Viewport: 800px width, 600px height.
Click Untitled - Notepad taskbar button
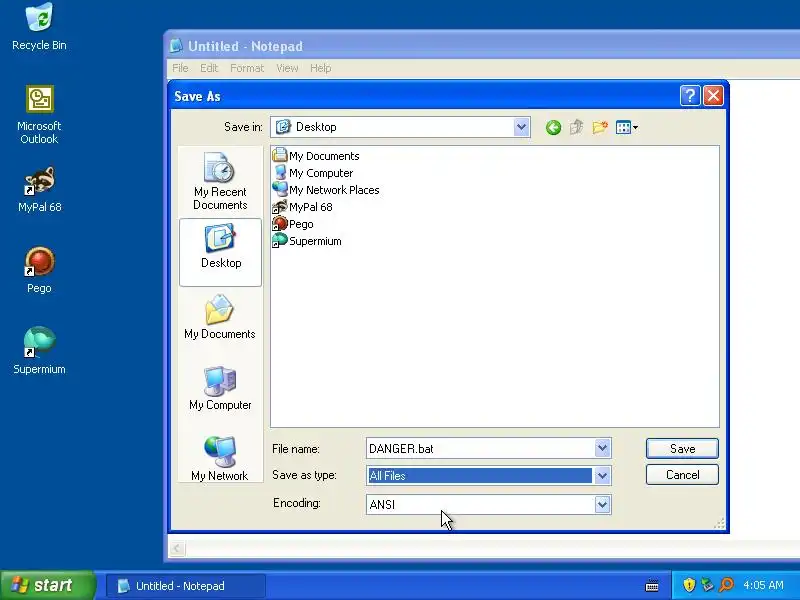pos(186,586)
